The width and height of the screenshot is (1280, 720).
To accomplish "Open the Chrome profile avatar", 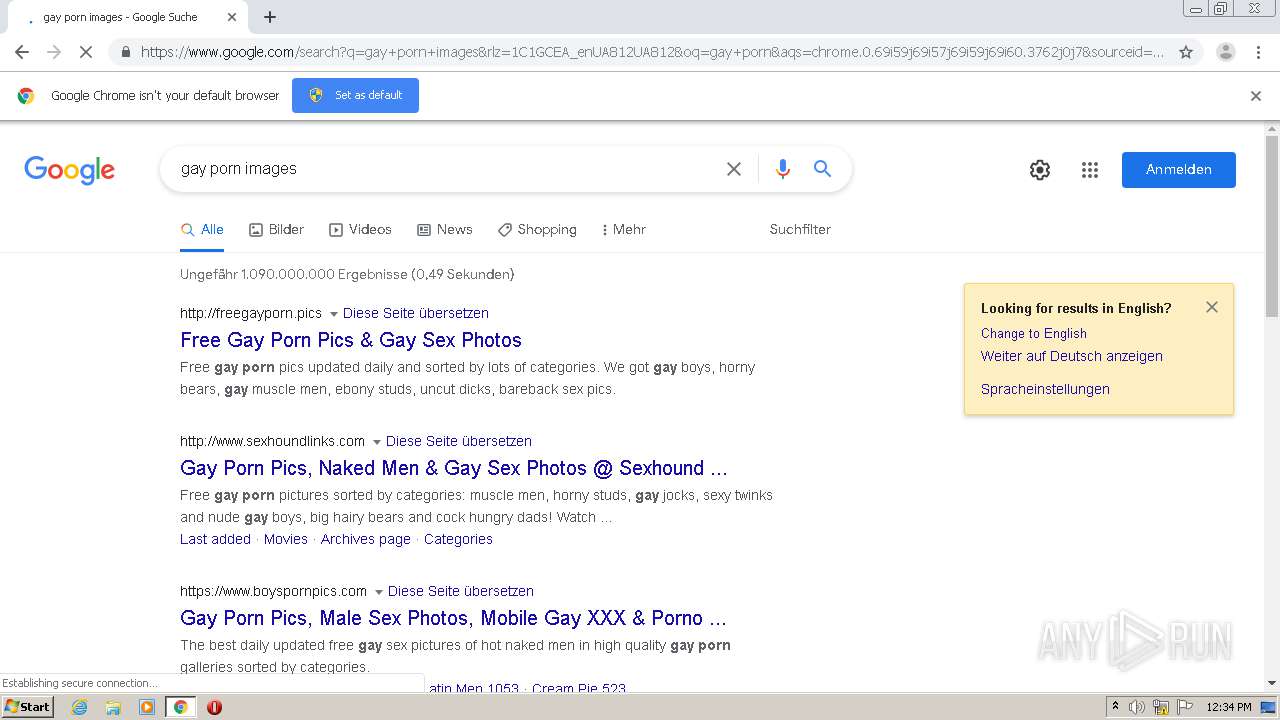I will [x=1225, y=52].
